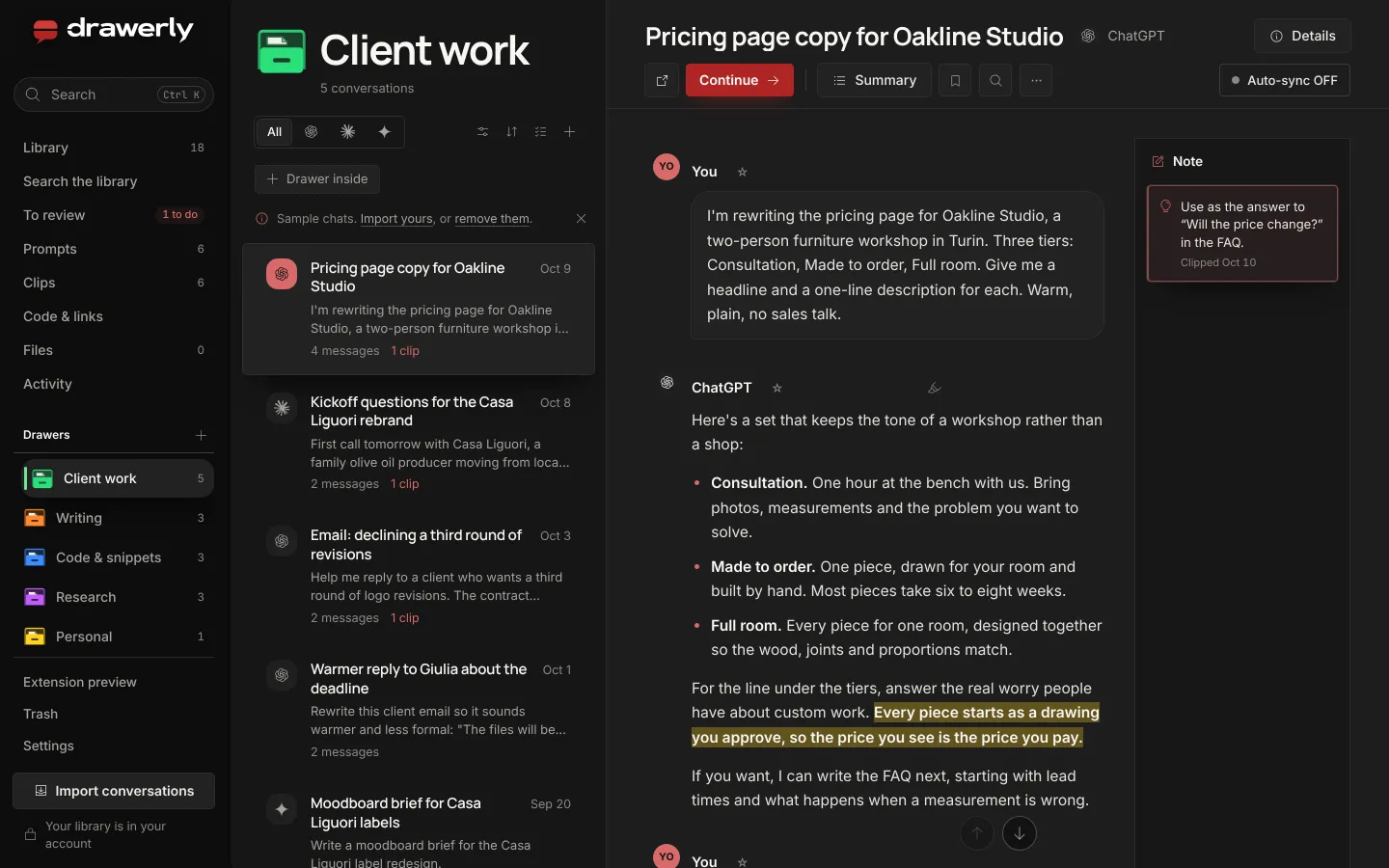Click Import conversations button
The width and height of the screenshot is (1389, 868).
pyautogui.click(x=114, y=791)
